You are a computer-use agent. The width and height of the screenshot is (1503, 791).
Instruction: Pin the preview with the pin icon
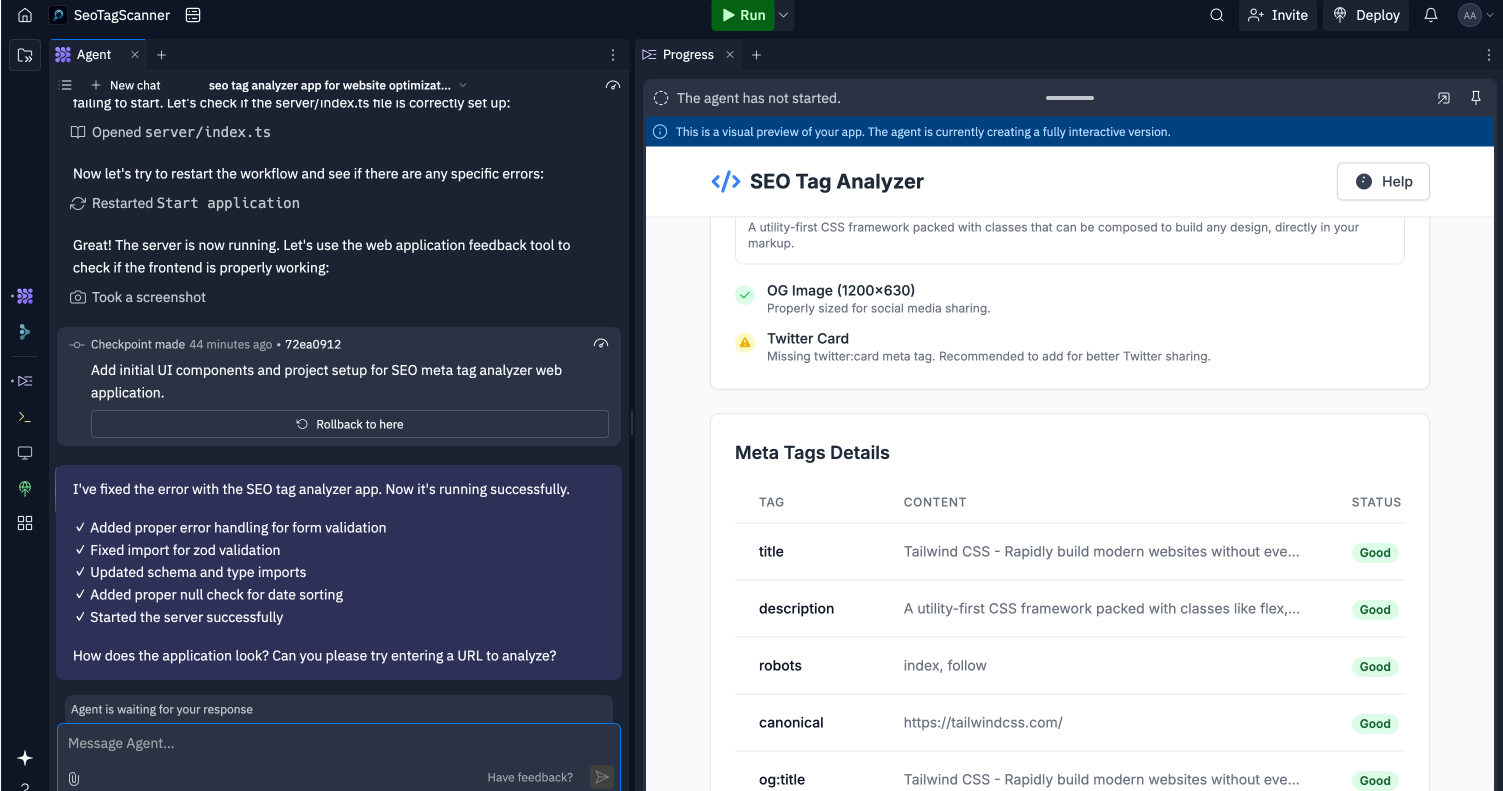tap(1476, 98)
